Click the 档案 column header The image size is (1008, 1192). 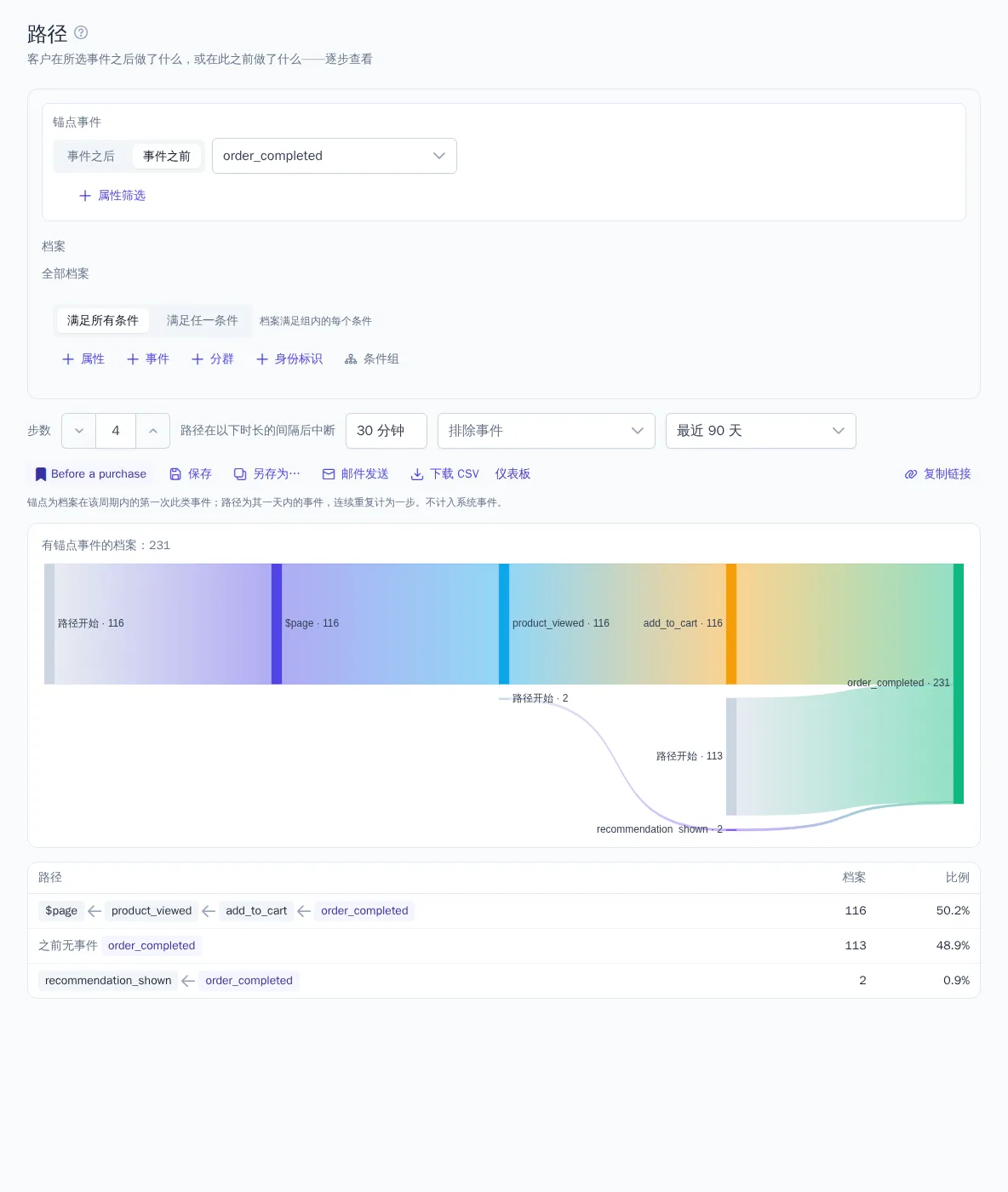pyautogui.click(x=854, y=878)
